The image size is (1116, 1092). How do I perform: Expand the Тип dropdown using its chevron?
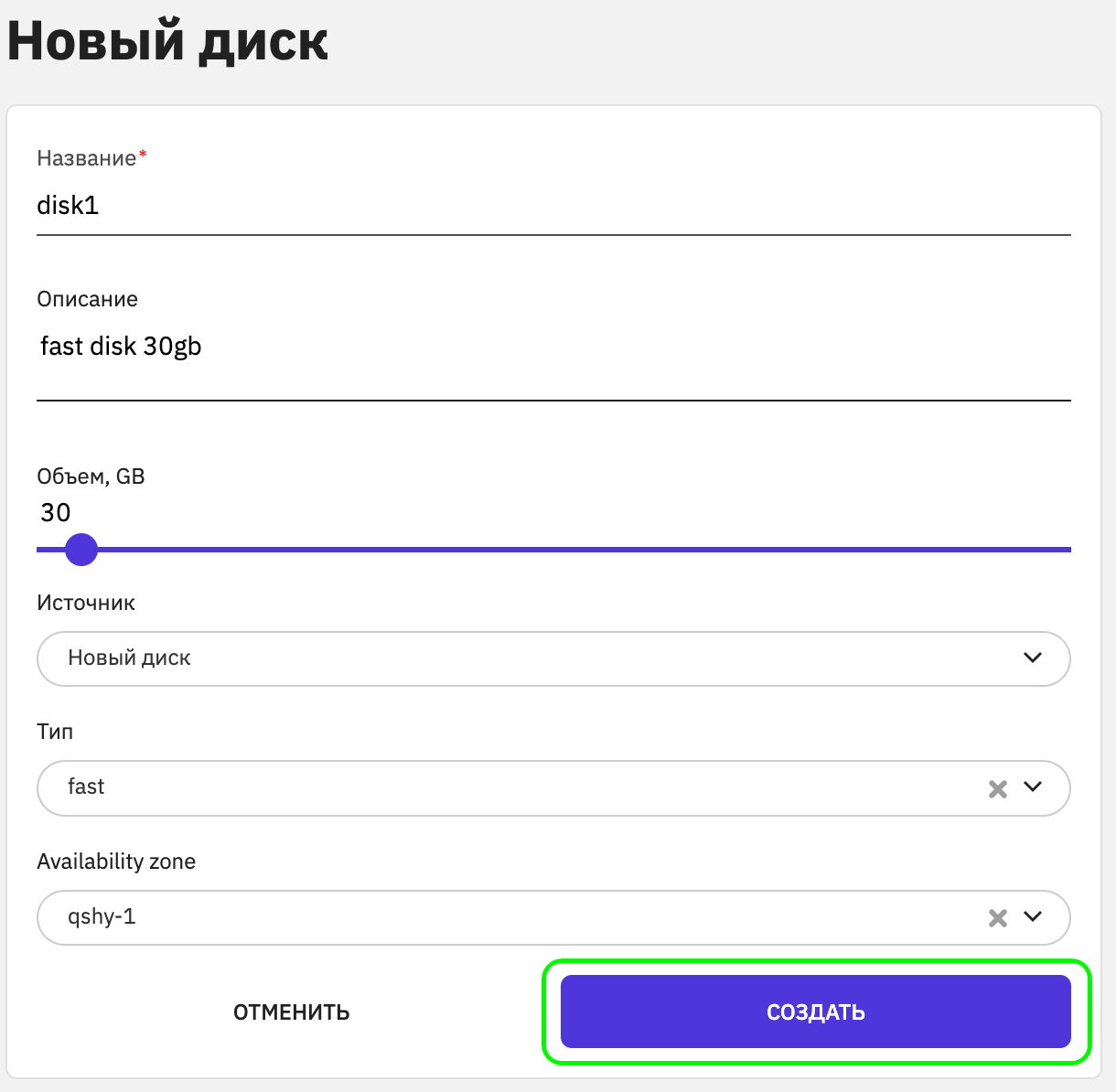1033,787
